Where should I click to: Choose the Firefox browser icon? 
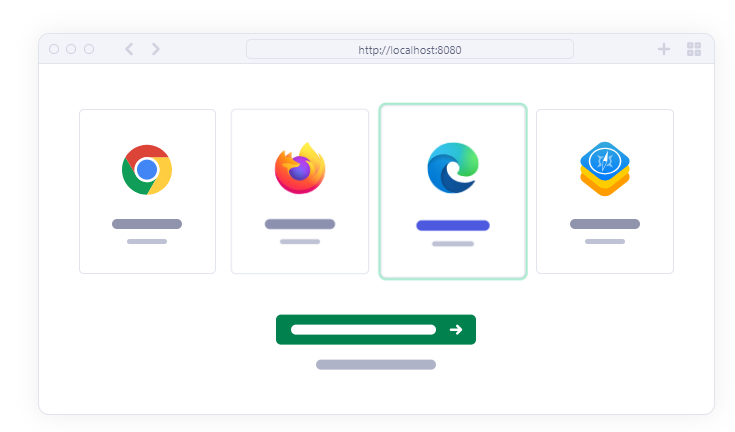[x=300, y=169]
